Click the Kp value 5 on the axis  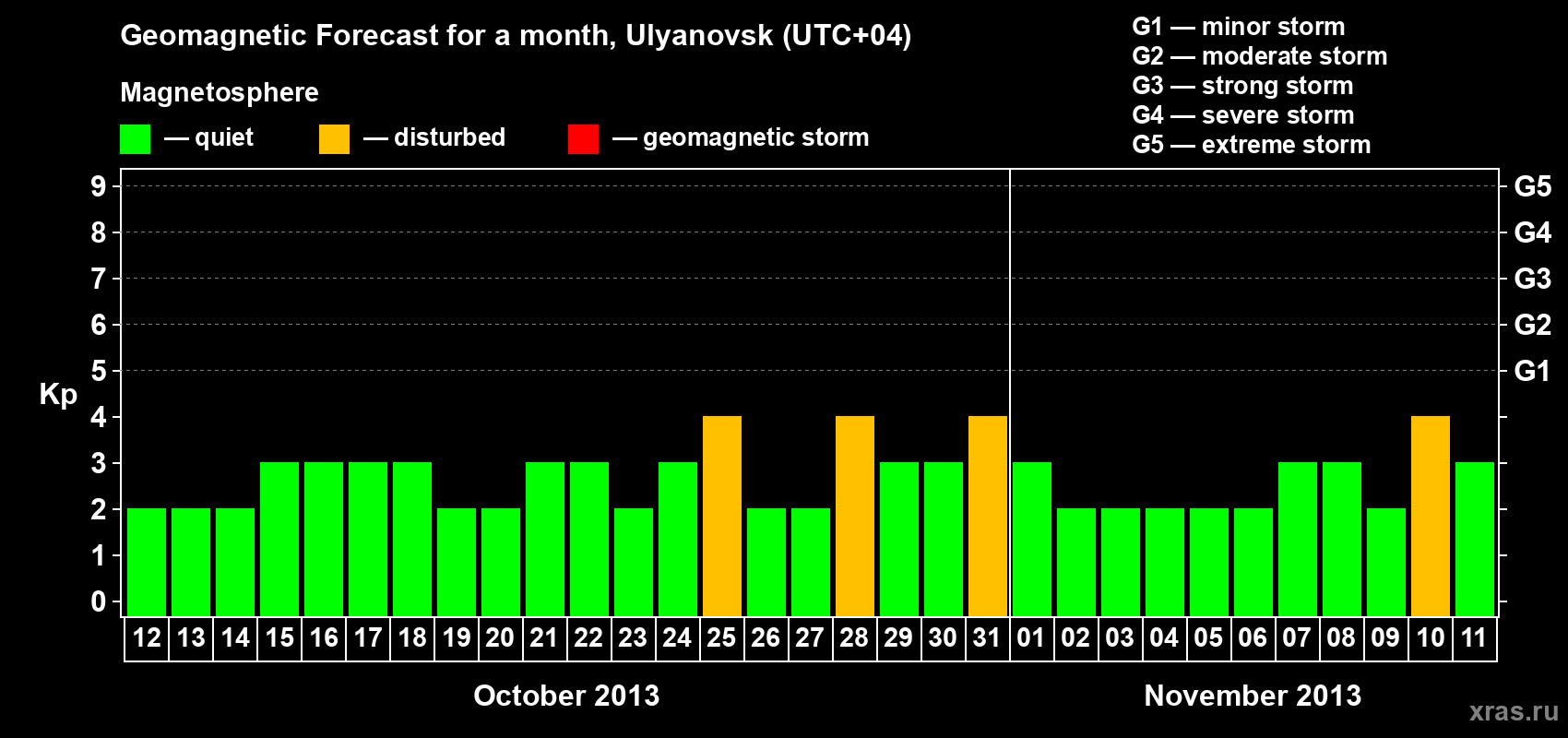pos(99,371)
